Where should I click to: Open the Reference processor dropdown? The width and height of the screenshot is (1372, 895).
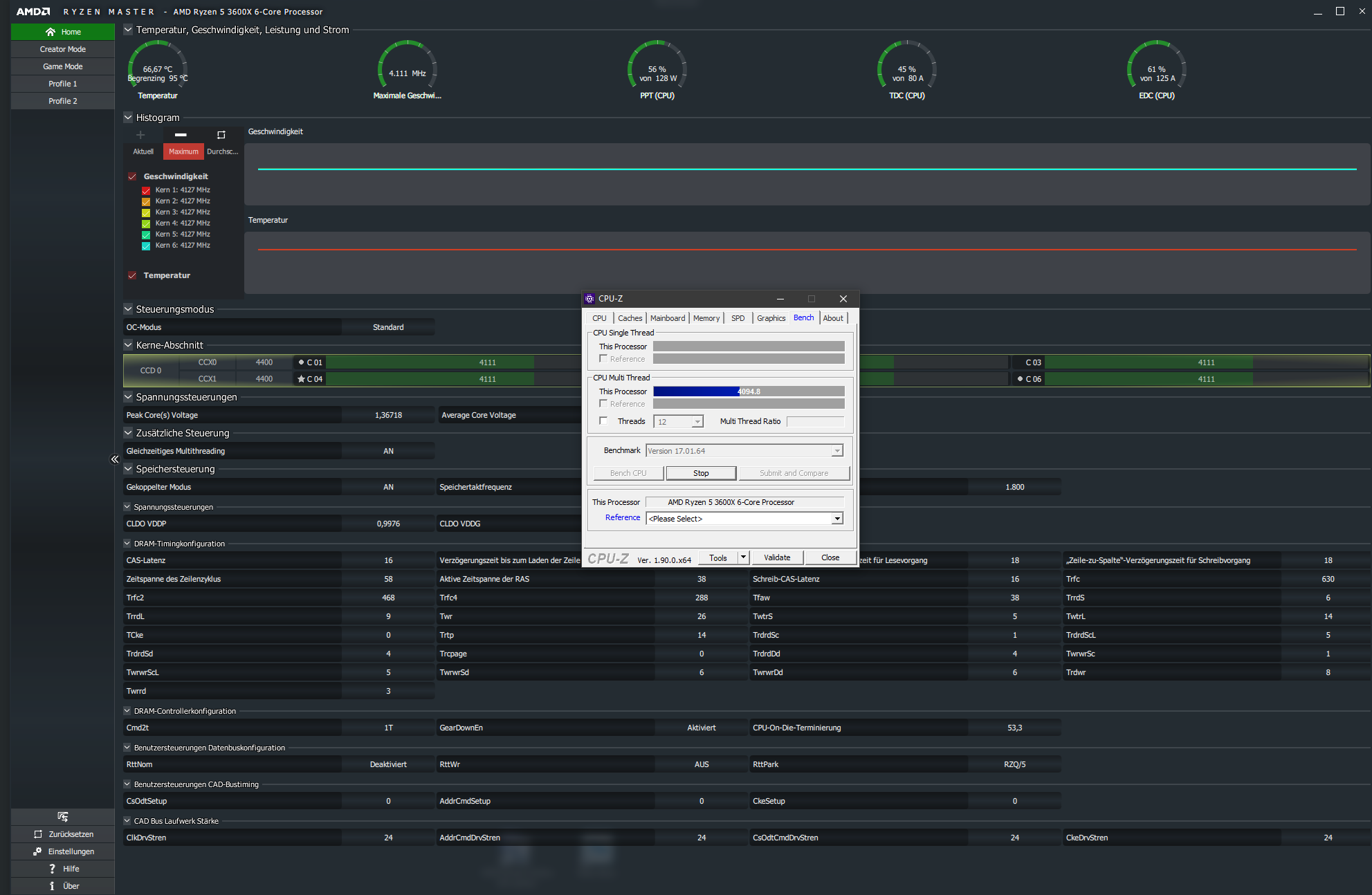(837, 519)
